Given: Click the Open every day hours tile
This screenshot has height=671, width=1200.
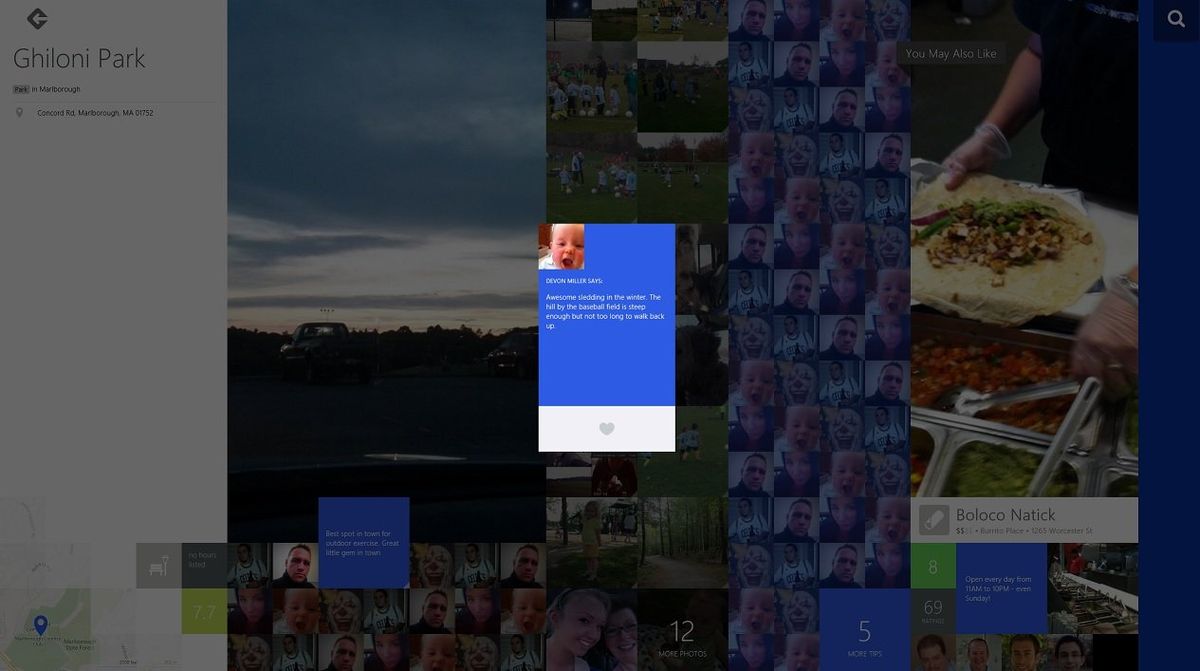Looking at the screenshot, I should pos(1000,589).
